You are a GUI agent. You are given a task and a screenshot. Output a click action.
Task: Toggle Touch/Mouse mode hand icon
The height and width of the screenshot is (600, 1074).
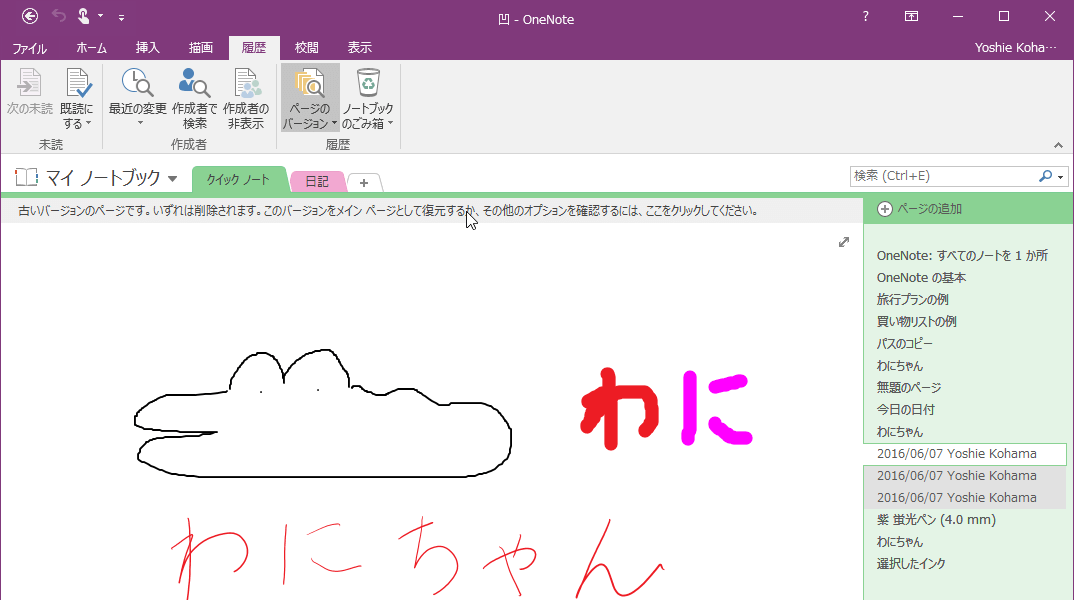click(x=84, y=16)
